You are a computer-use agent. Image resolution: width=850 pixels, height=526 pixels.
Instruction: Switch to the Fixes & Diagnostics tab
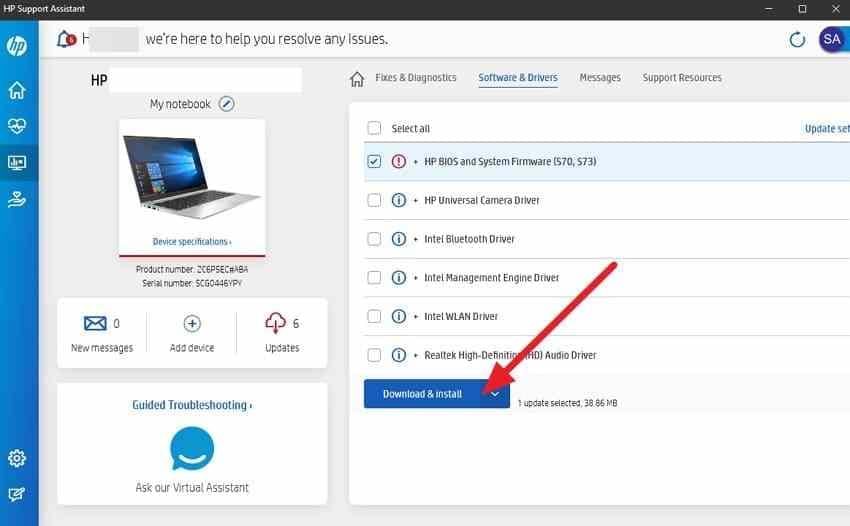click(416, 78)
